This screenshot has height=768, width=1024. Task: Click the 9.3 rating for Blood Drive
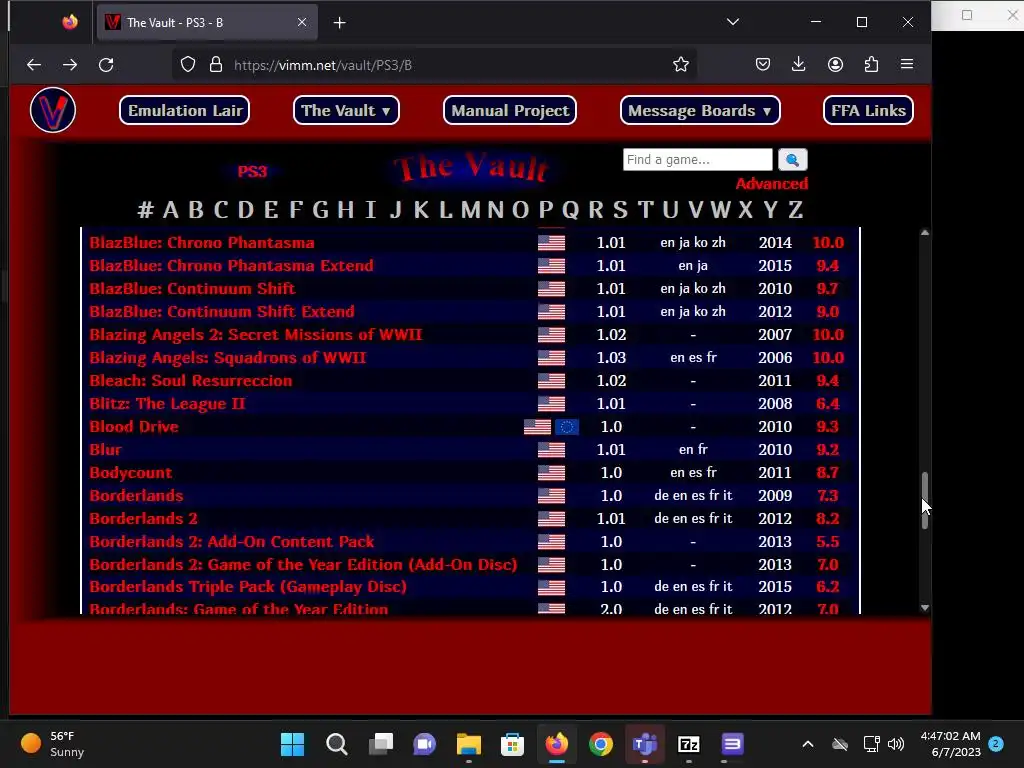pyautogui.click(x=827, y=426)
